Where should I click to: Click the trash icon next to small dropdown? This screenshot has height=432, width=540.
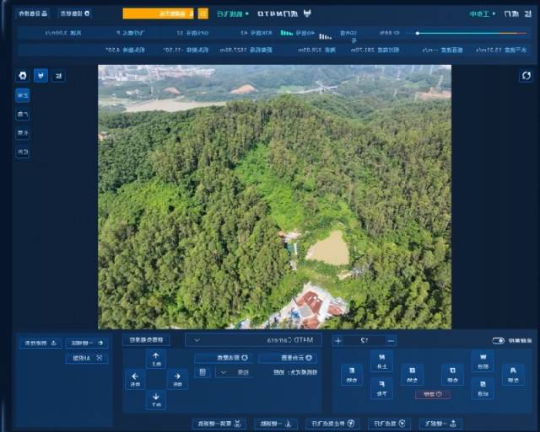click(x=203, y=372)
